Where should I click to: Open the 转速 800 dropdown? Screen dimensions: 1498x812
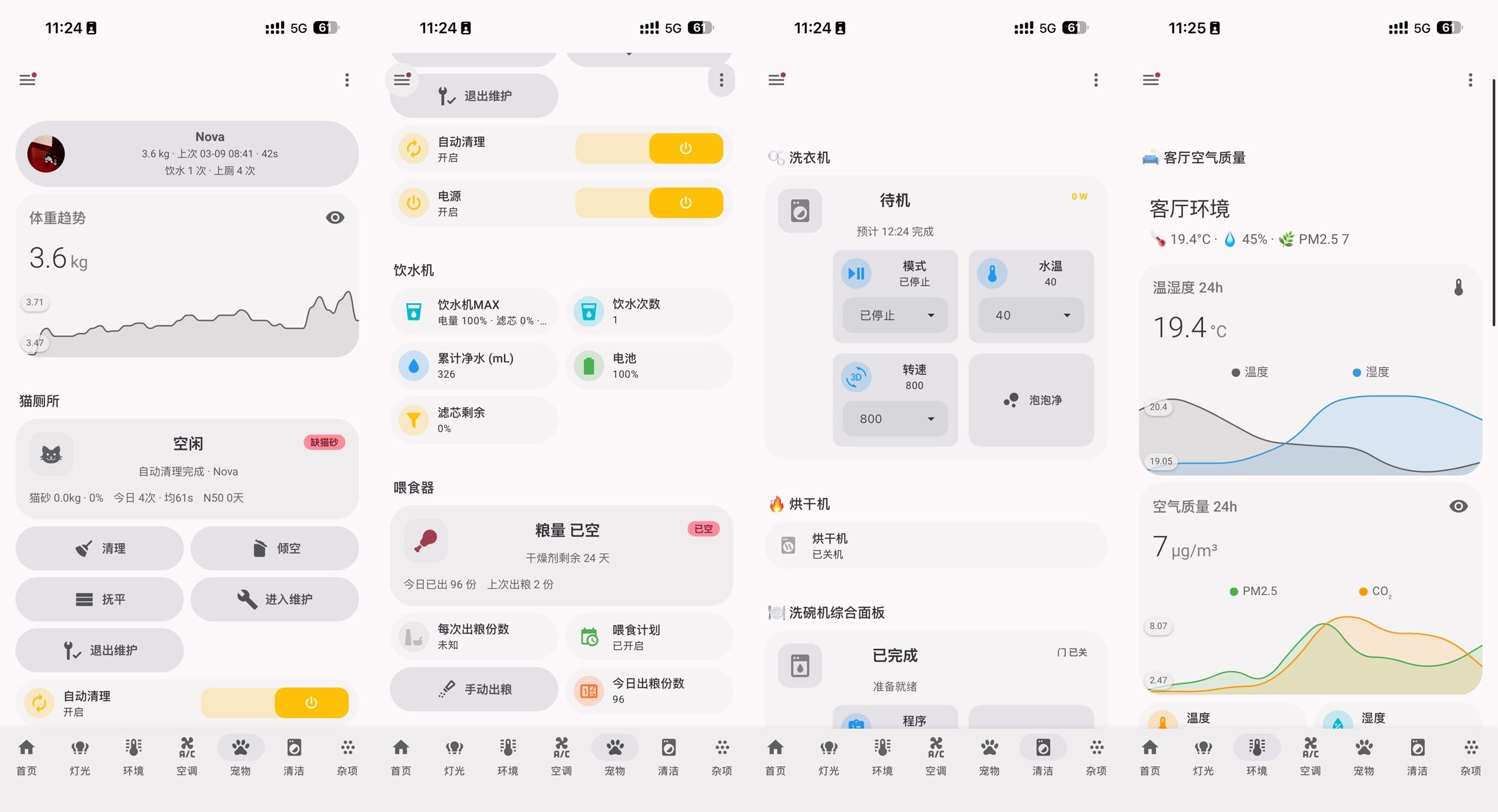[895, 419]
